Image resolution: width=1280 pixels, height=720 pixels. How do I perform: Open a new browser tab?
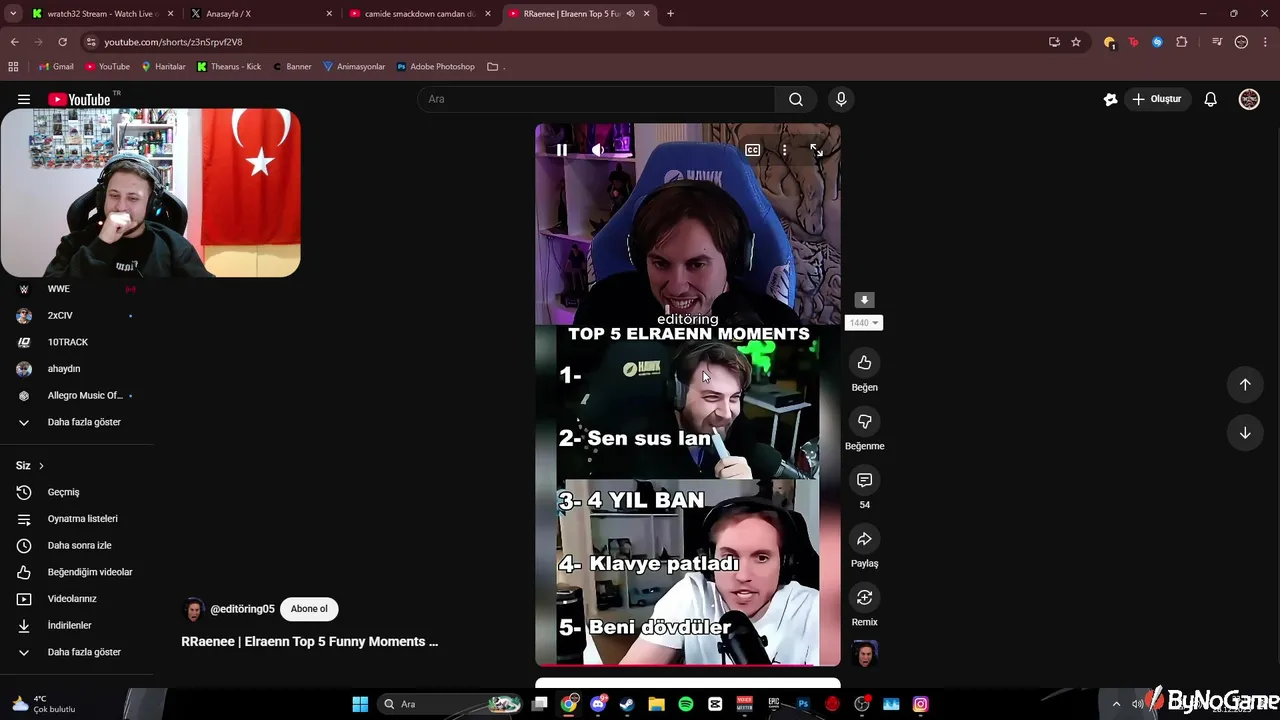[670, 14]
